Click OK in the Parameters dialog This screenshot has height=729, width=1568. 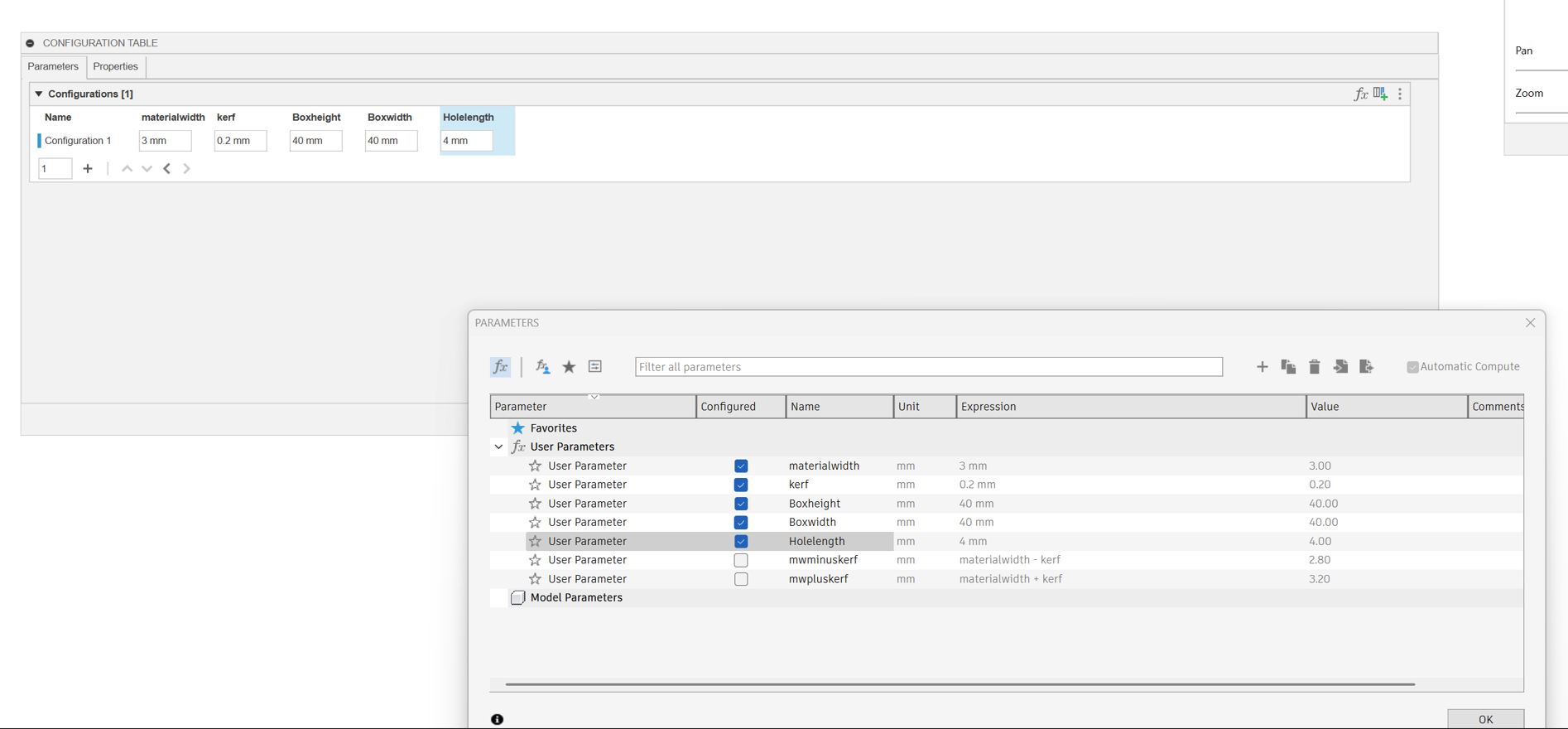(1485, 719)
